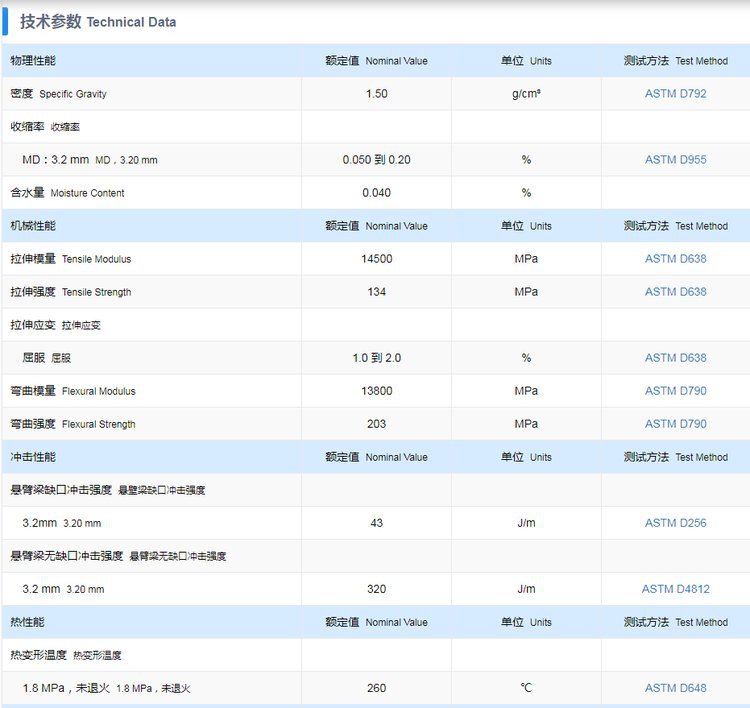The image size is (750, 708).
Task: Click the 拉伸模量 Tensile Modulus label
Action: (70, 259)
